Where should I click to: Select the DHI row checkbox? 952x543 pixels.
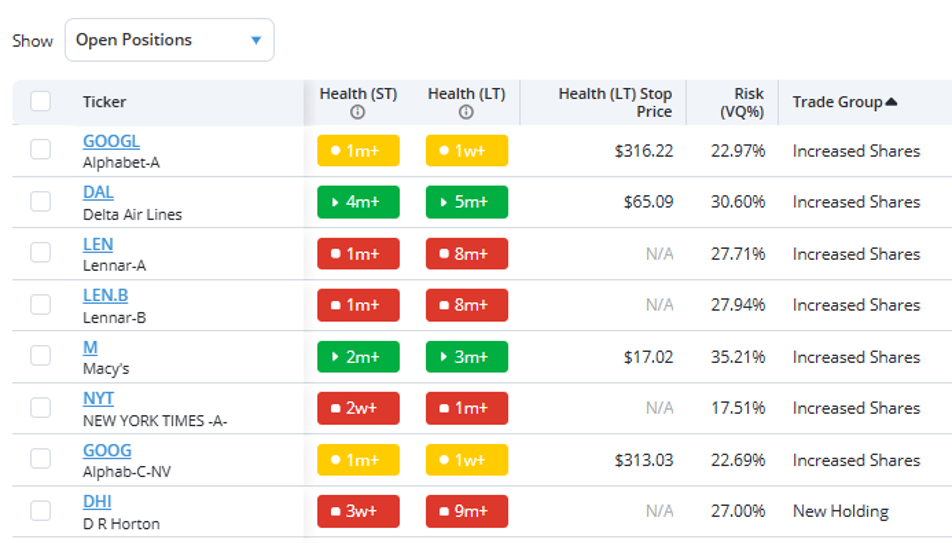pyautogui.click(x=41, y=511)
